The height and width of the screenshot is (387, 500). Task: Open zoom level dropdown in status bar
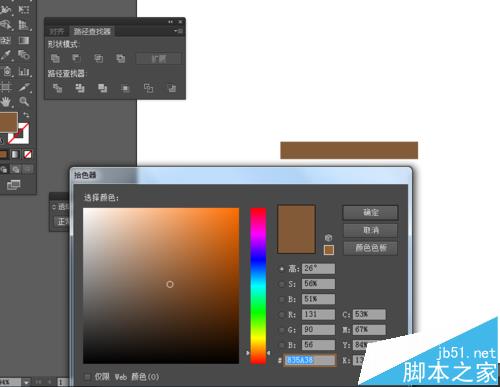[26, 382]
